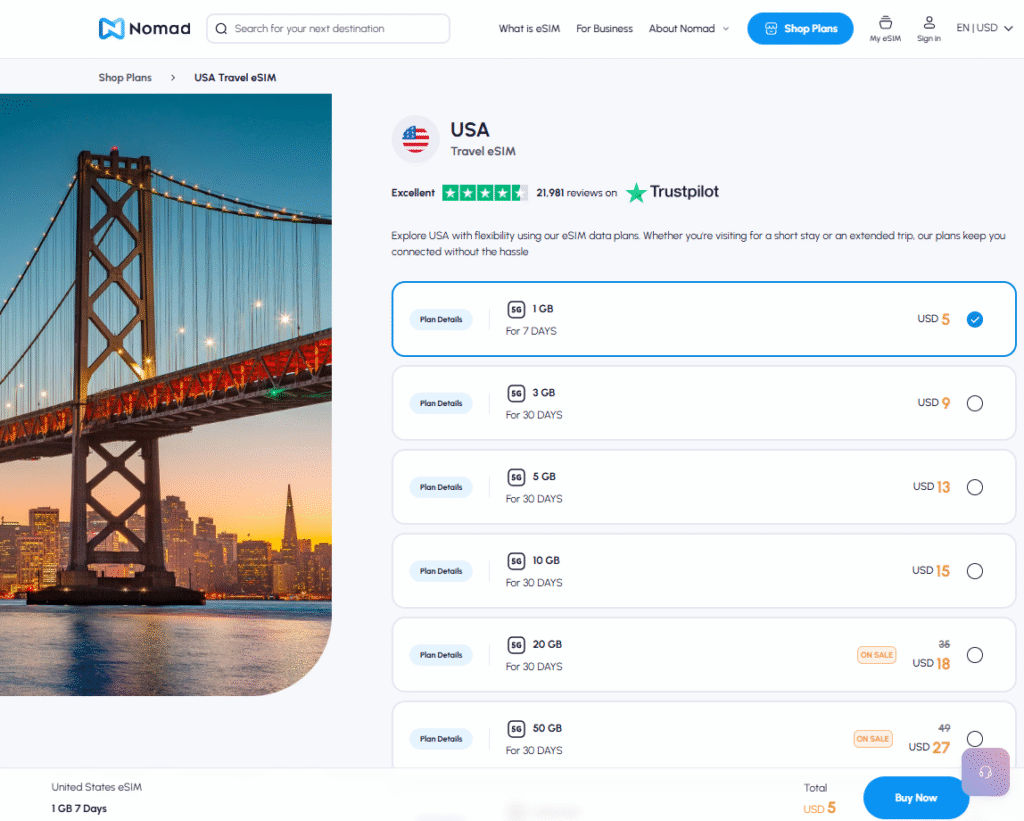The width and height of the screenshot is (1024, 821).
Task: Click the Trustpilot star logo
Action: 636,192
